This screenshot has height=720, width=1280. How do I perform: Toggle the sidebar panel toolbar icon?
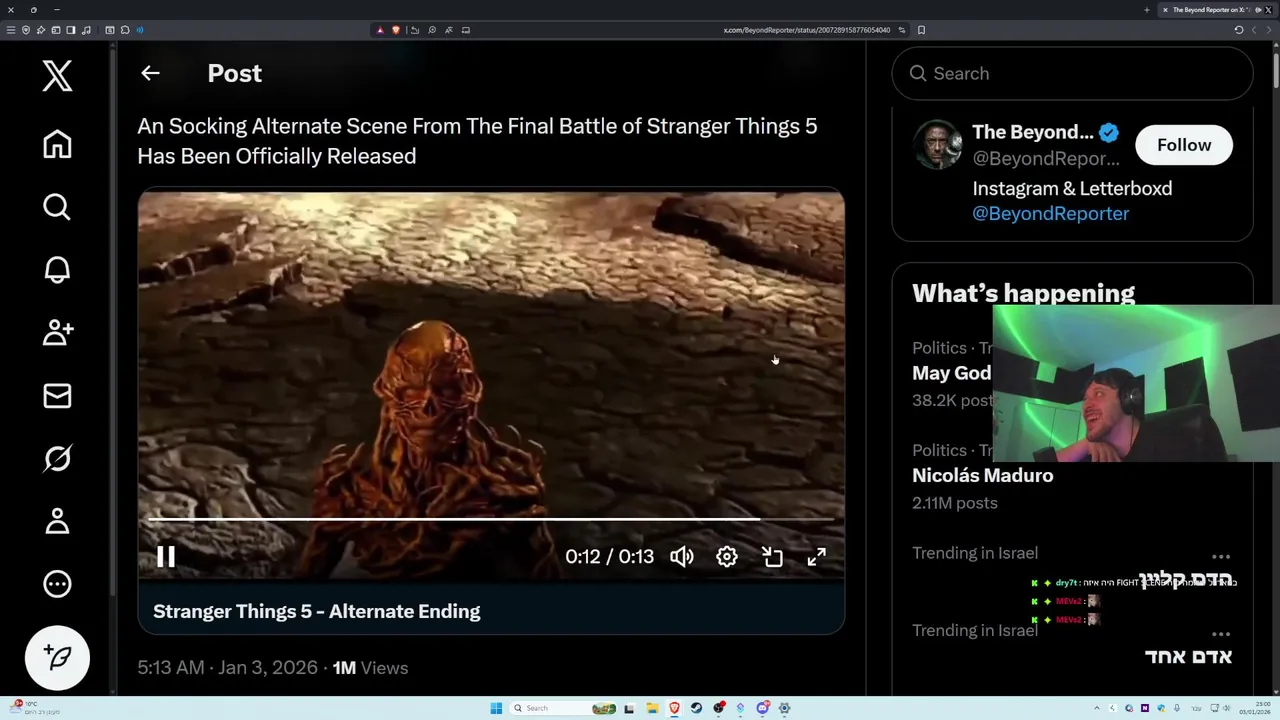(x=70, y=30)
